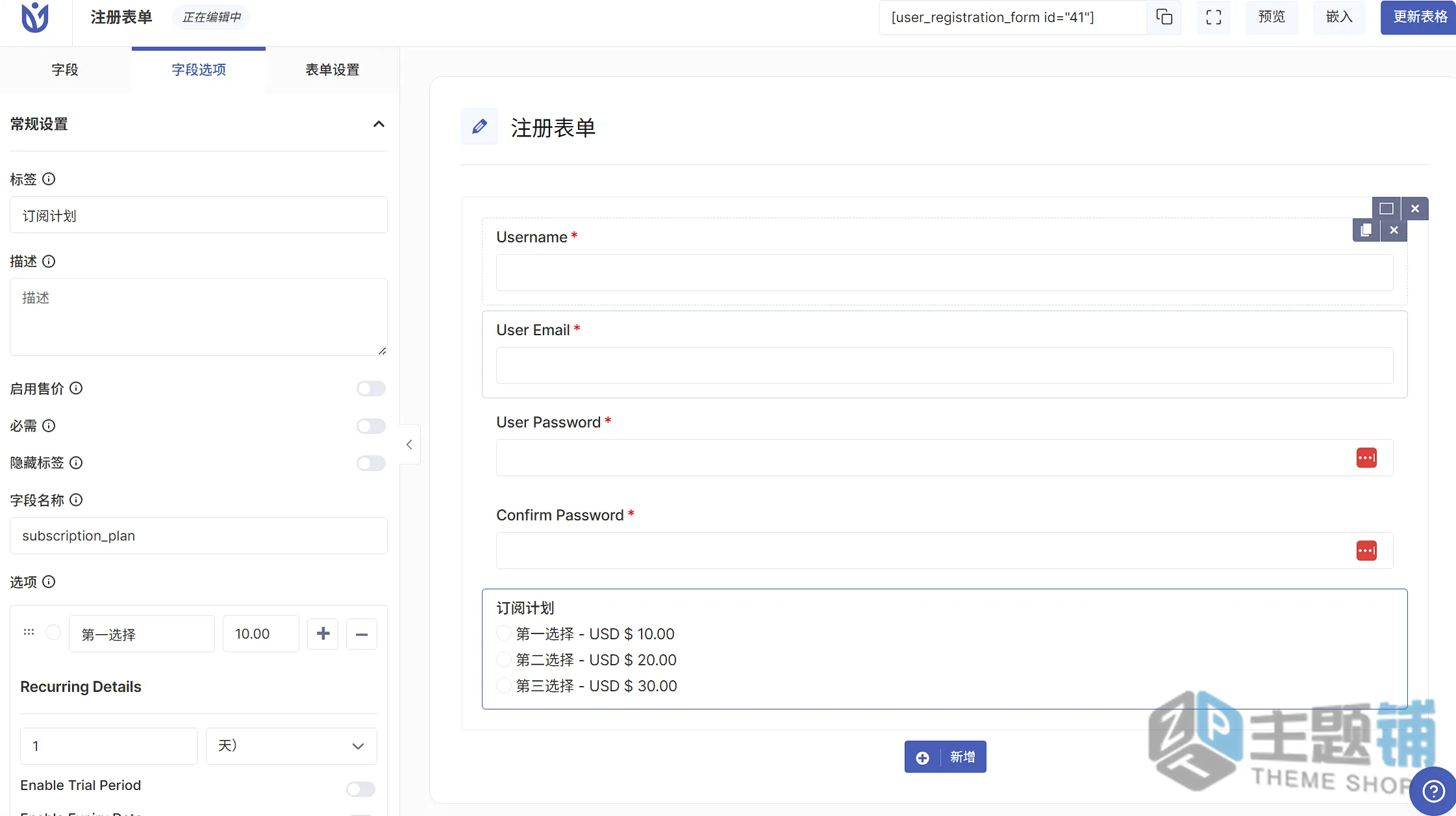Viewport: 1456px width, 816px height.
Task: Collapse the left sidebar panel arrow
Action: pos(409,444)
